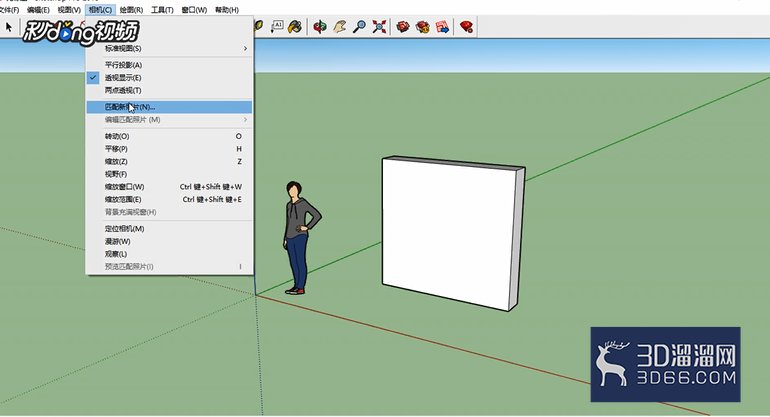Choose 缩放窗口(W) zoom window
The width and height of the screenshot is (770, 417).
pos(169,187)
